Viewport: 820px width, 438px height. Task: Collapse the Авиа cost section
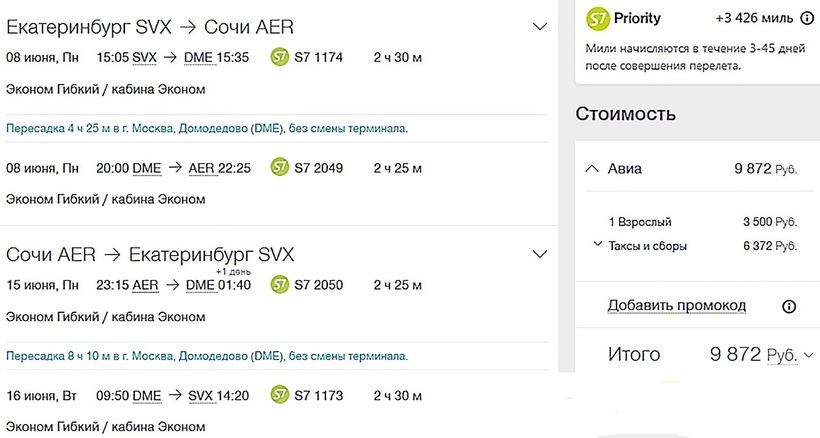click(x=592, y=169)
